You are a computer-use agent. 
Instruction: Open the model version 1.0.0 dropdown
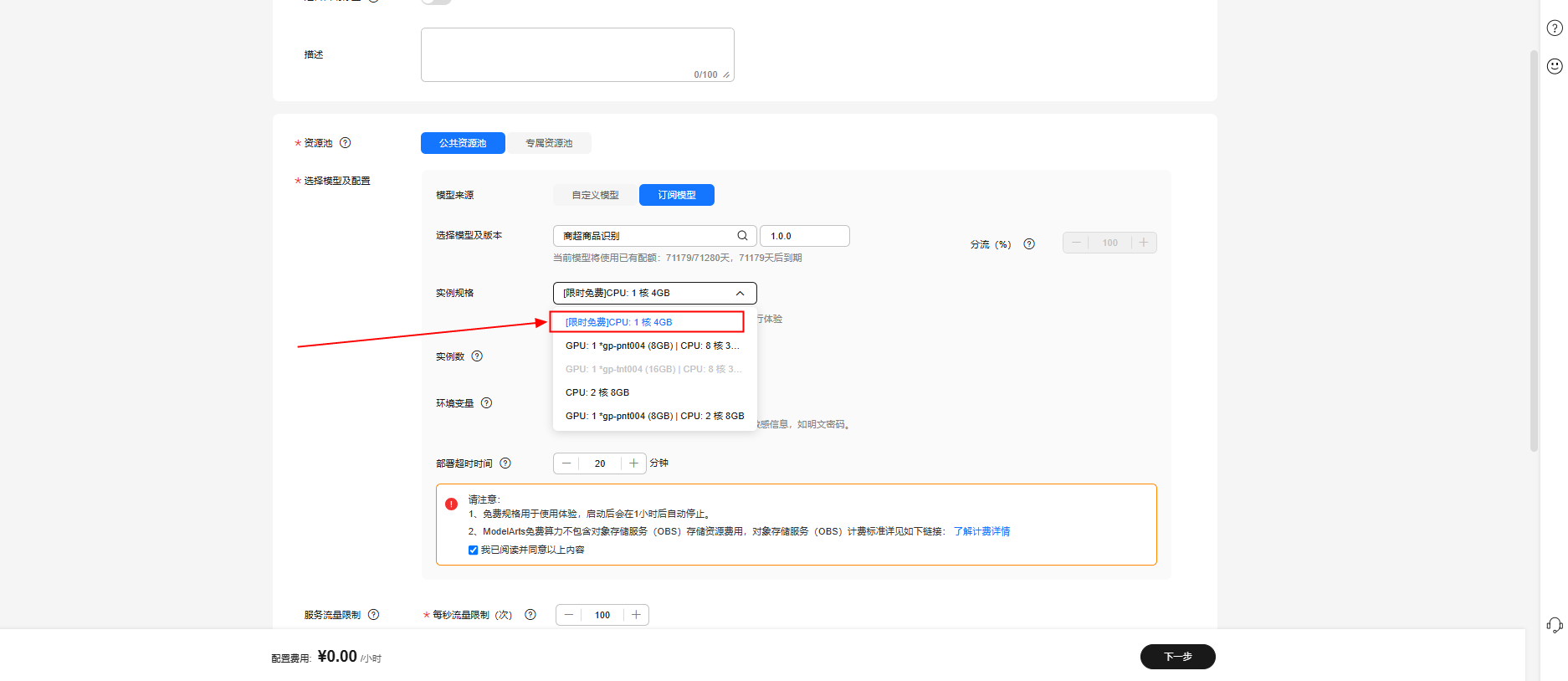804,236
